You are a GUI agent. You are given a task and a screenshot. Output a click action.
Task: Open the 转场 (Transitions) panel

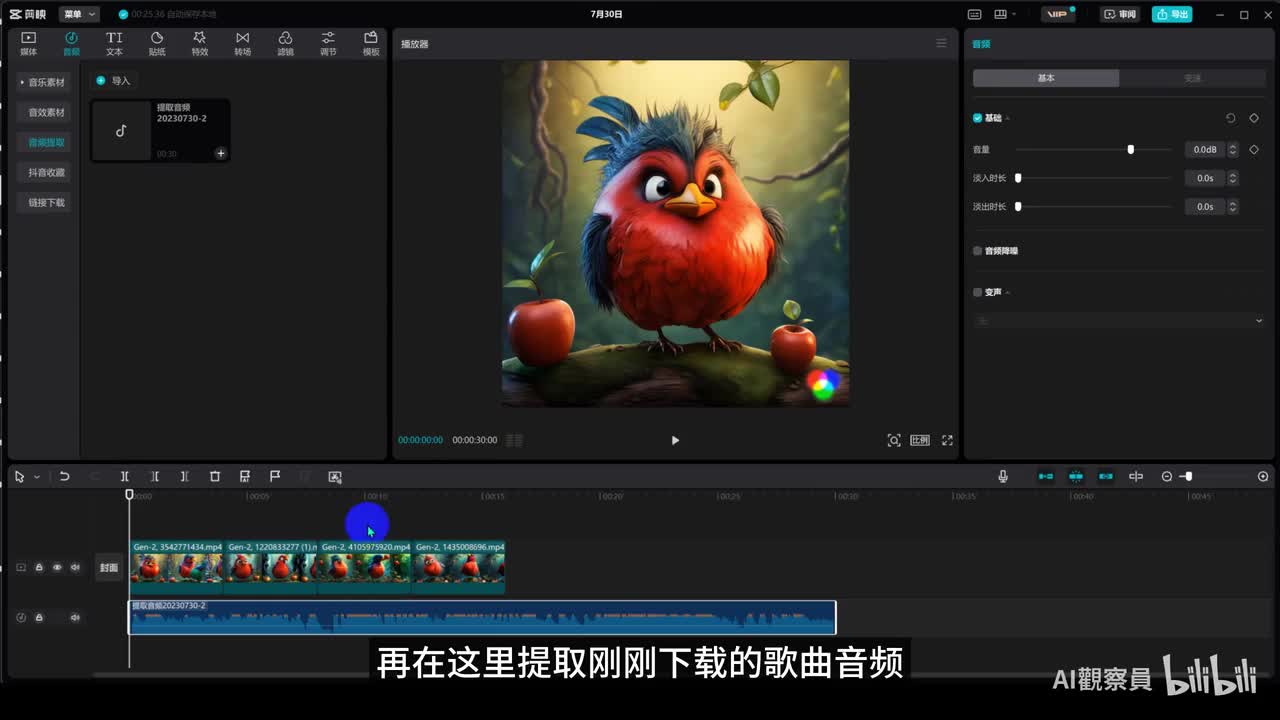[x=243, y=43]
